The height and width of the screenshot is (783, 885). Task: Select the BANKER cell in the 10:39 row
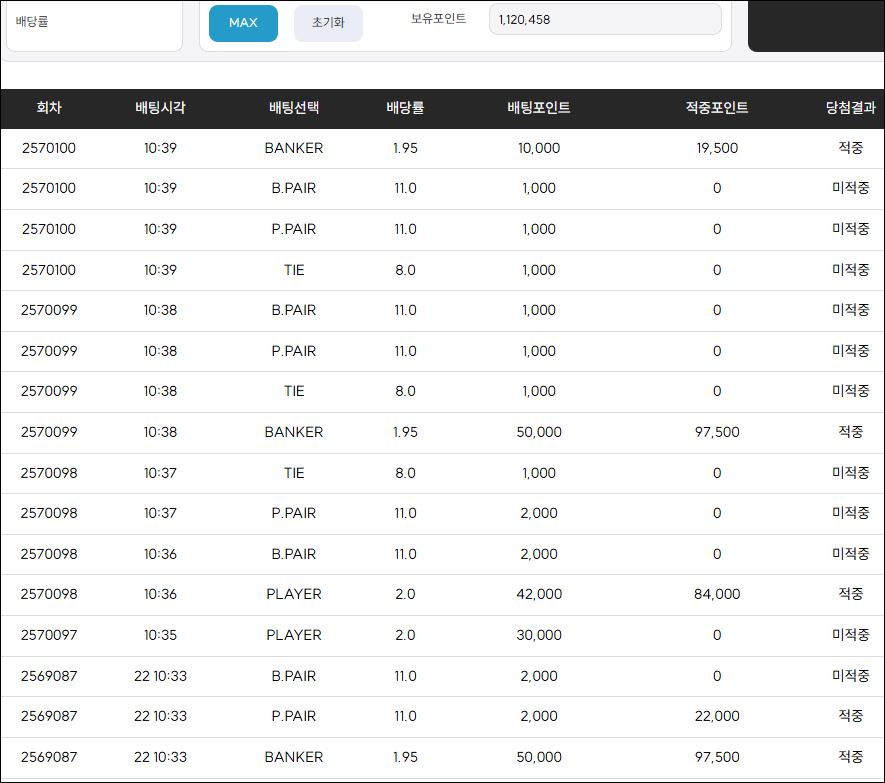pos(294,148)
